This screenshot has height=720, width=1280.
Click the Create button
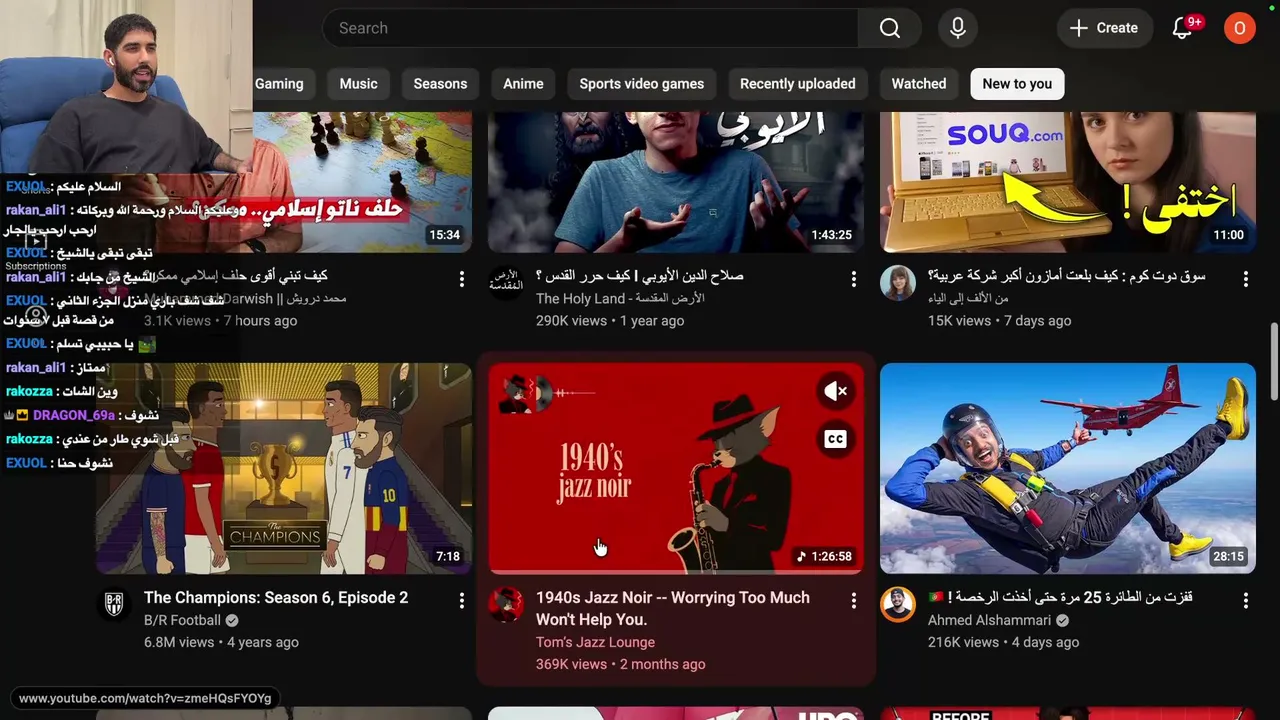coord(1103,28)
